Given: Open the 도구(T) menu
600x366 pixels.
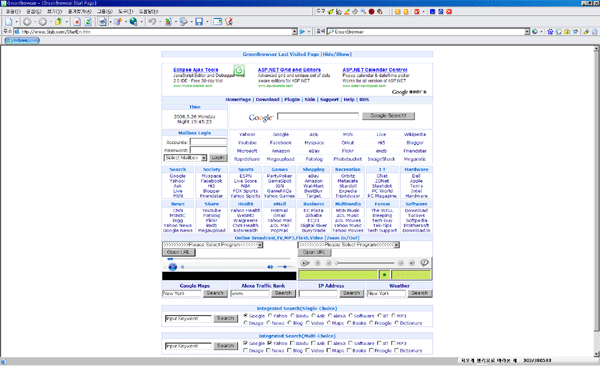Looking at the screenshot, I should tap(125, 11).
